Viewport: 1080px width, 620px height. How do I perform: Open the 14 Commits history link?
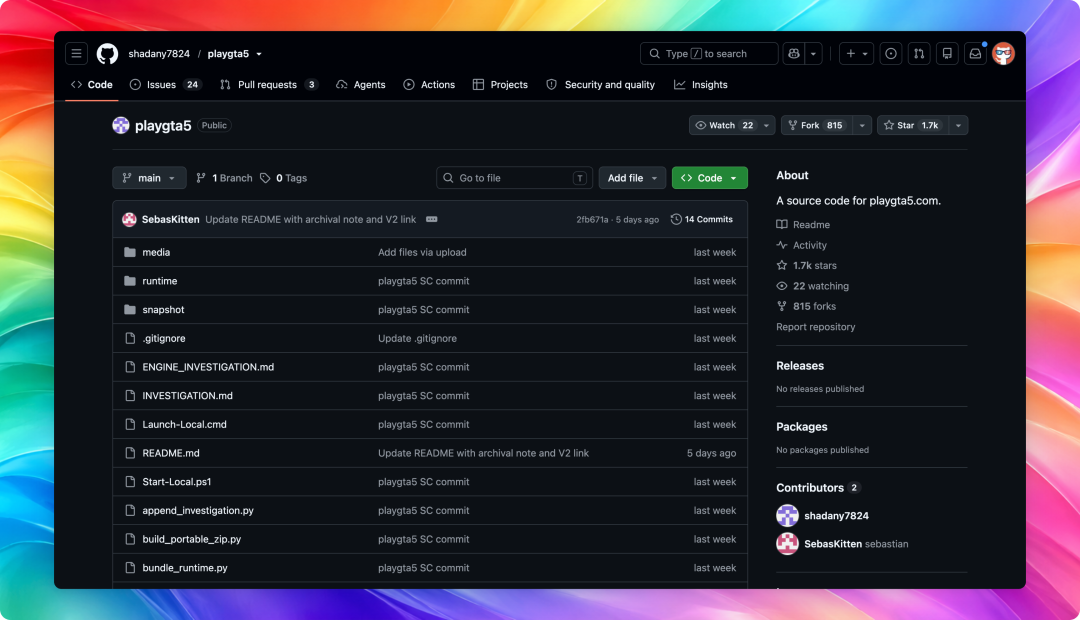(701, 219)
